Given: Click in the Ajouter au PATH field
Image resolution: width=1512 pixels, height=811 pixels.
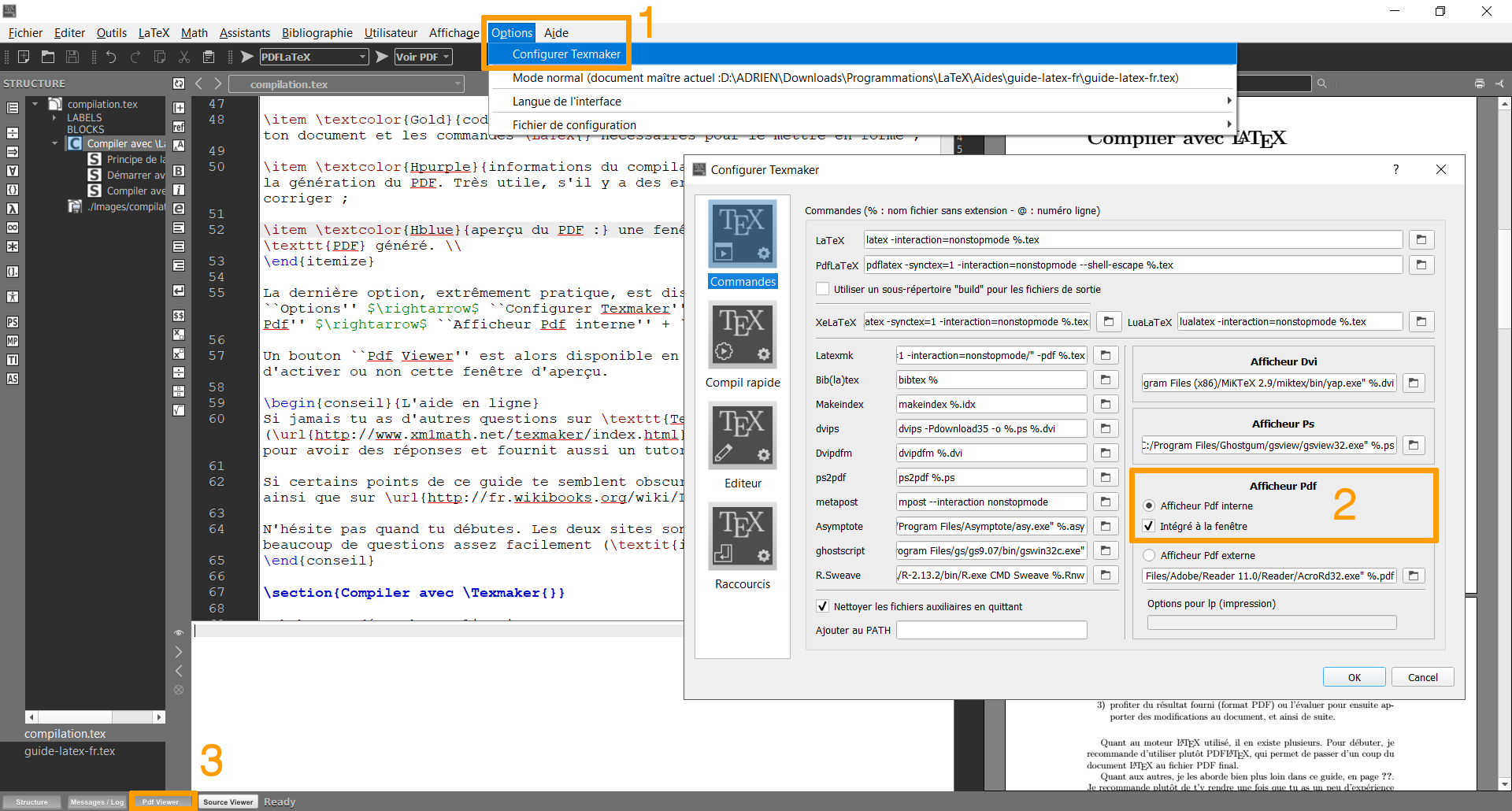Looking at the screenshot, I should pyautogui.click(x=991, y=630).
